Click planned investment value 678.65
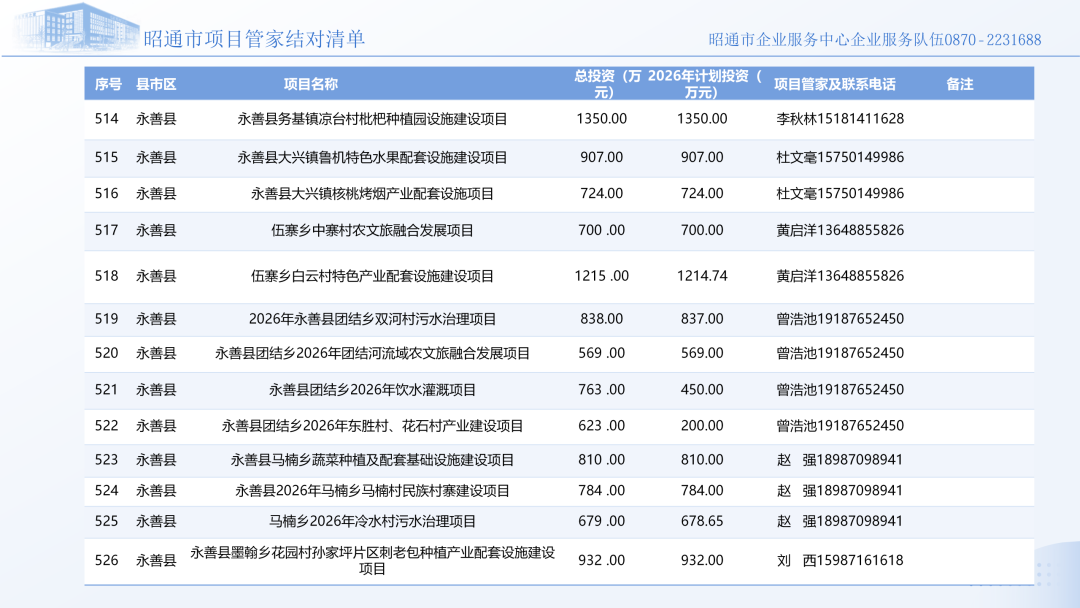This screenshot has height=608, width=1080. pos(702,521)
